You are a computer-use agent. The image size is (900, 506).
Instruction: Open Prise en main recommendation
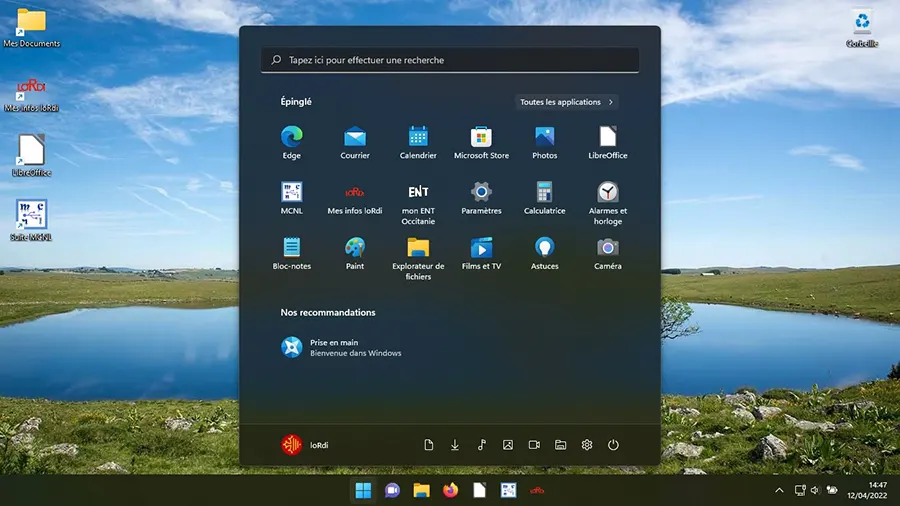342,347
